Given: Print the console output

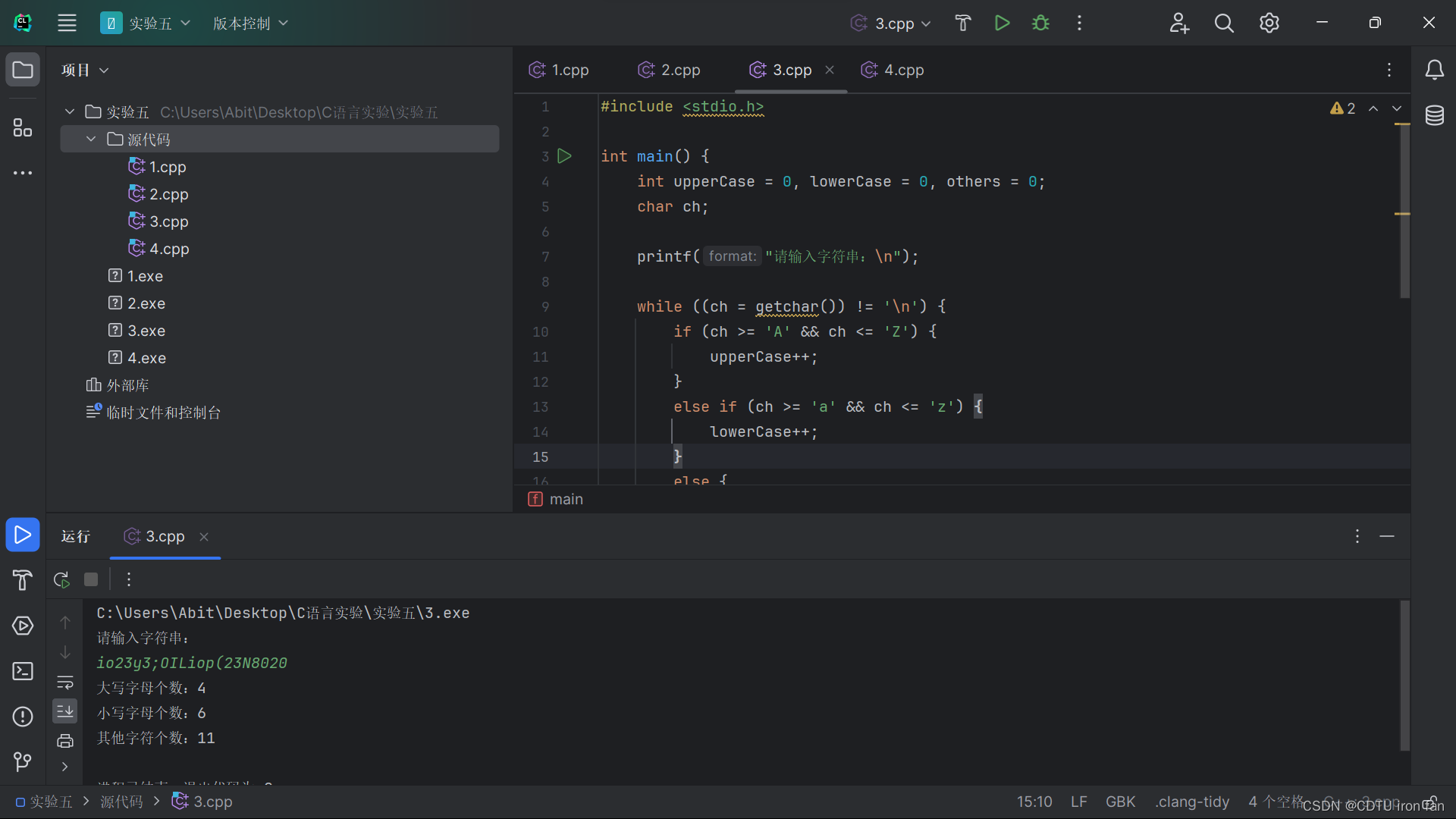Looking at the screenshot, I should (65, 741).
